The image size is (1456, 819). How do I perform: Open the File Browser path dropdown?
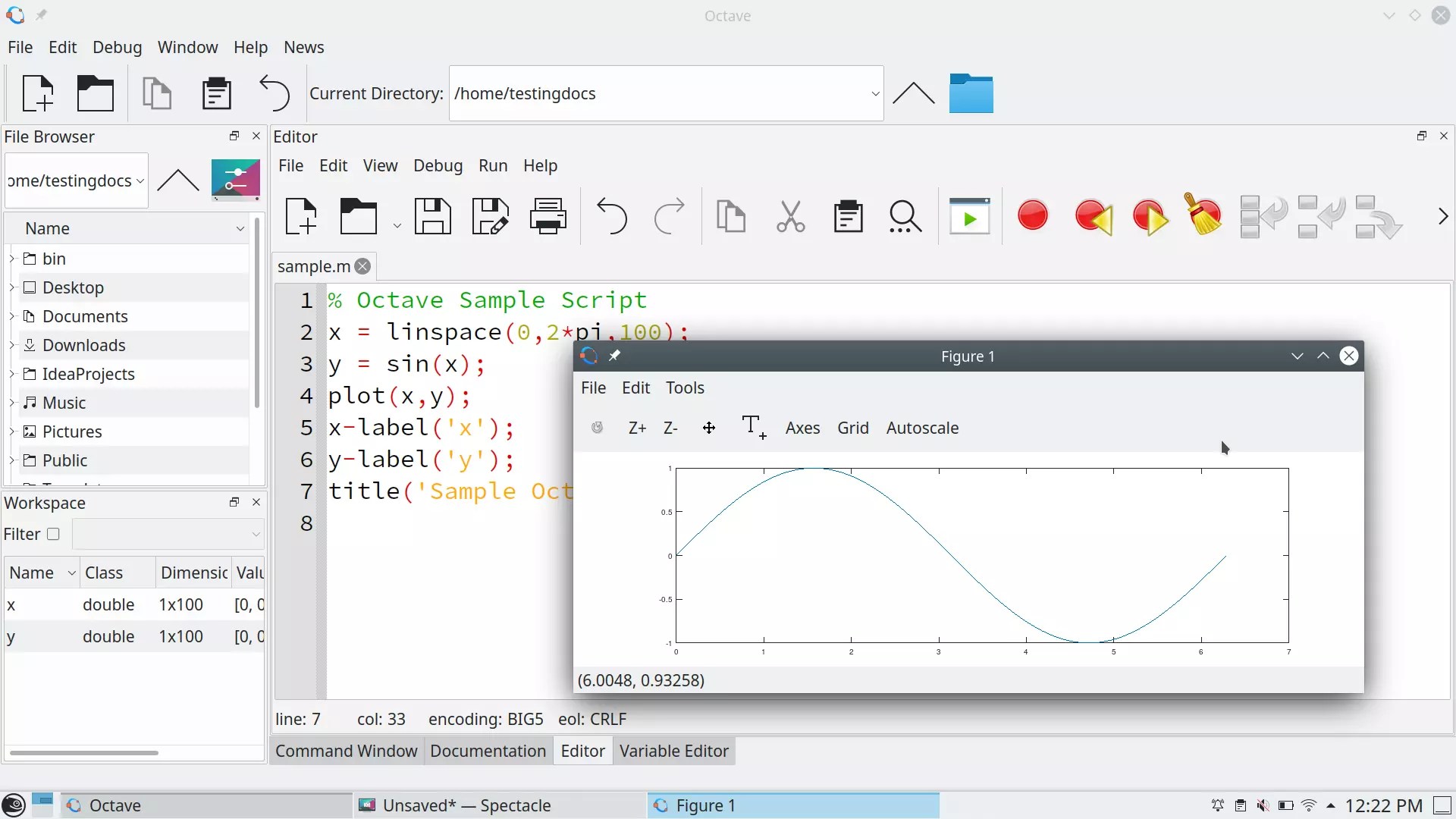click(x=140, y=181)
